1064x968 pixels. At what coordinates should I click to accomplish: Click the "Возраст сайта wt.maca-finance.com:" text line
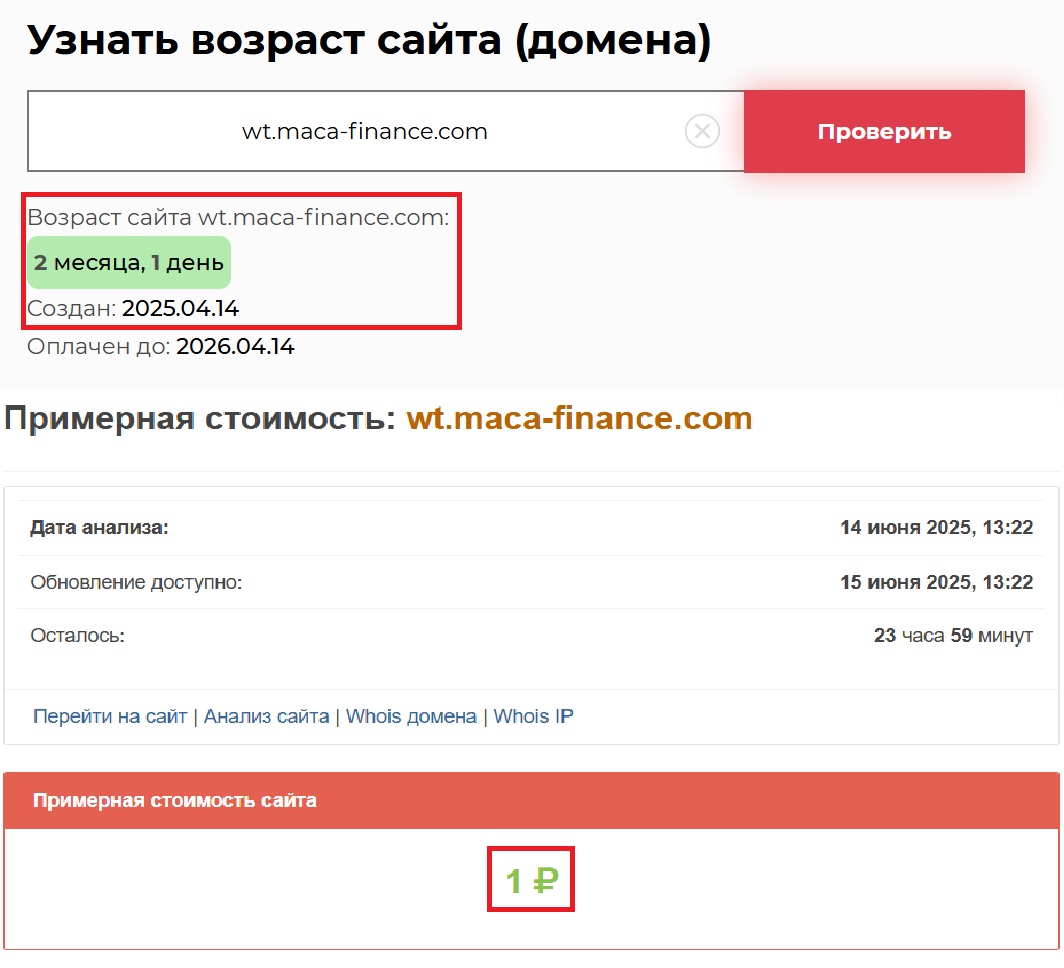pos(238,218)
